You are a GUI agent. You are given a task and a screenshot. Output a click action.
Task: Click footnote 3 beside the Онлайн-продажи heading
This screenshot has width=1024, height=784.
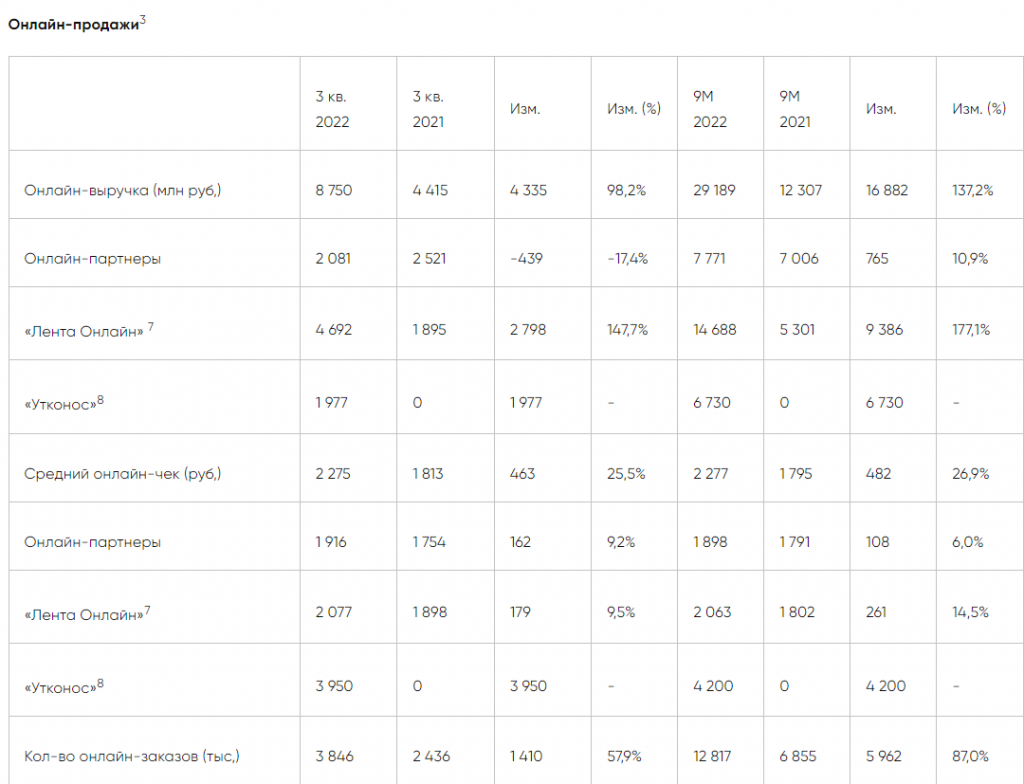143,20
